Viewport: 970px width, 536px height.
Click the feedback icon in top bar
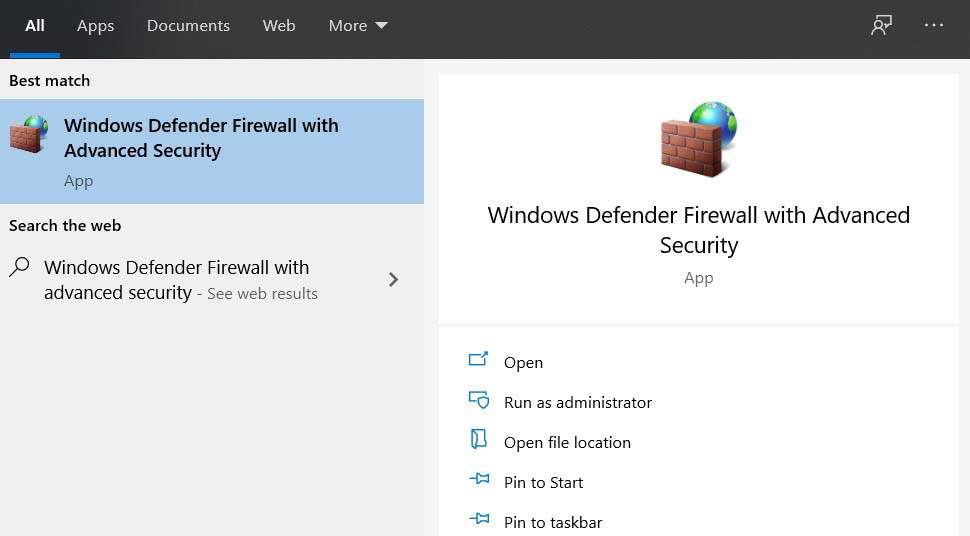pos(881,26)
